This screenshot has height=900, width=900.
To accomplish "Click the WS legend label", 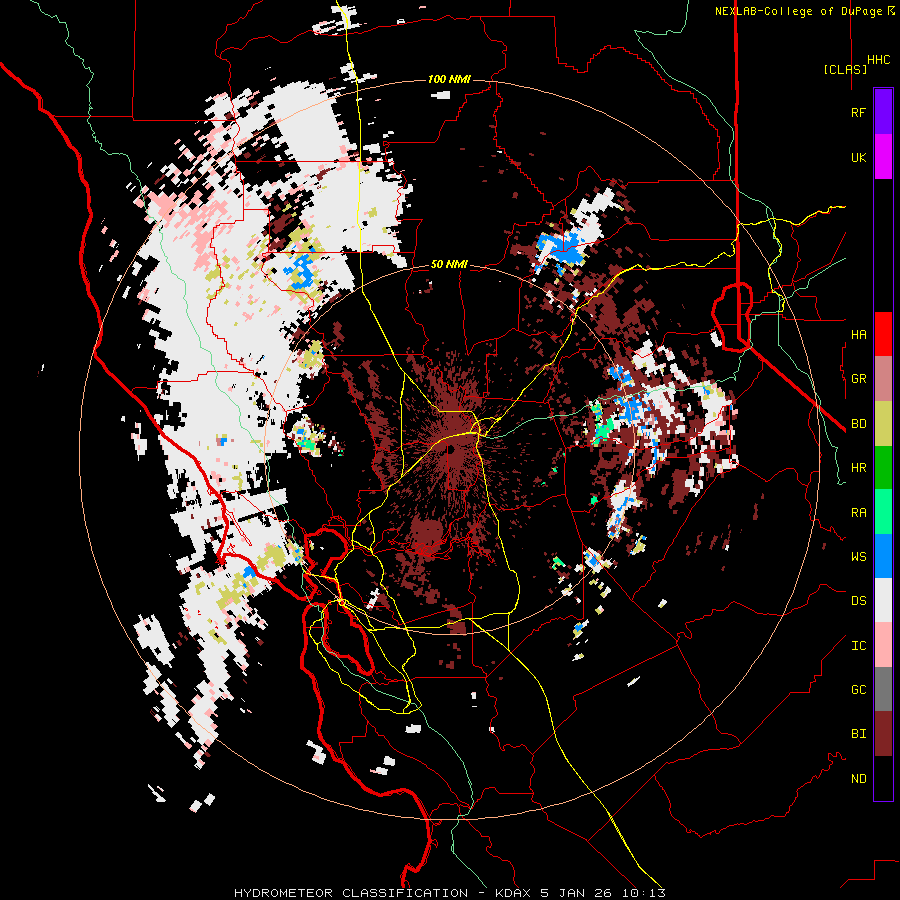I will click(x=858, y=557).
